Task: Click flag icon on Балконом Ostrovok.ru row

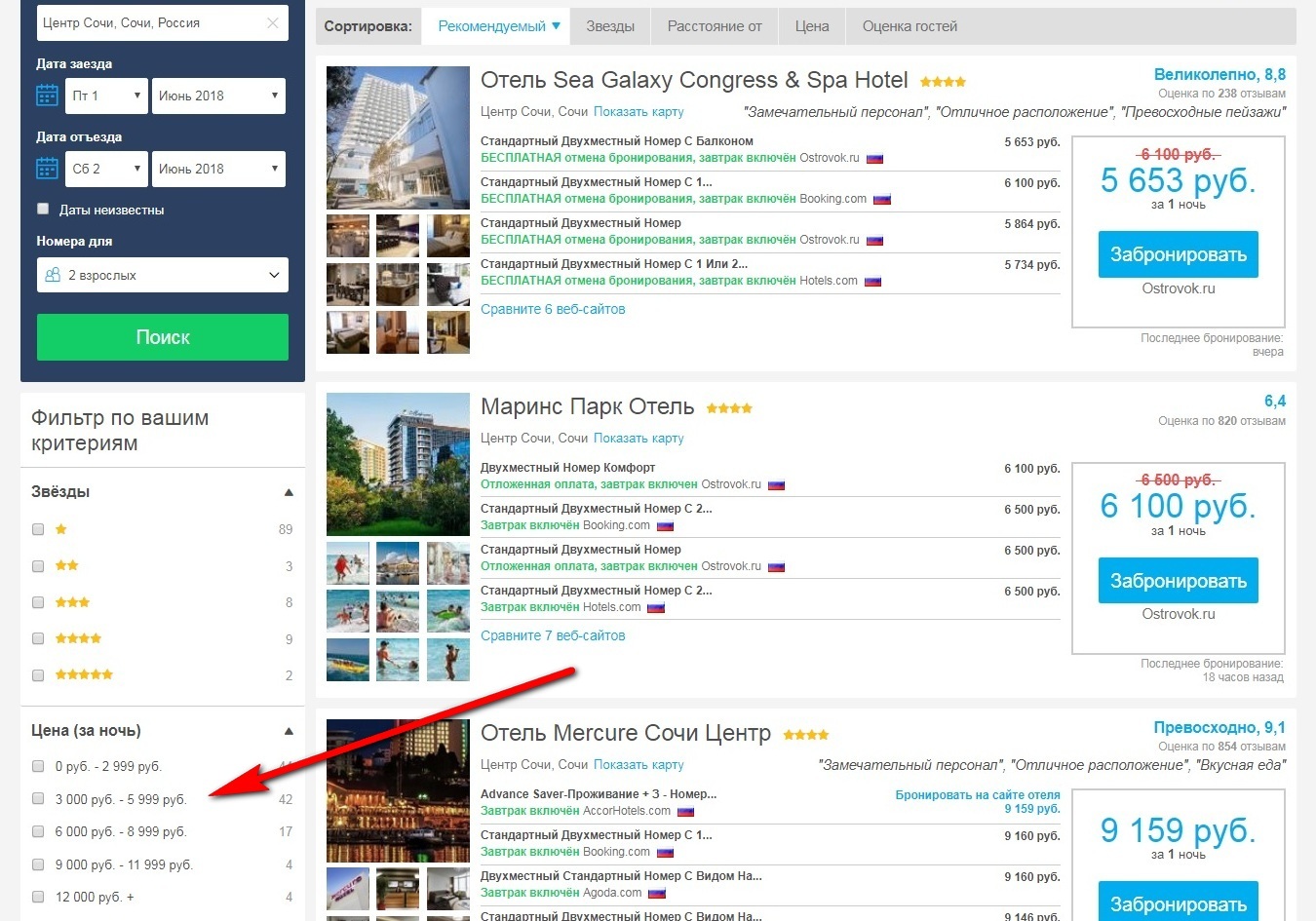Action: click(875, 158)
